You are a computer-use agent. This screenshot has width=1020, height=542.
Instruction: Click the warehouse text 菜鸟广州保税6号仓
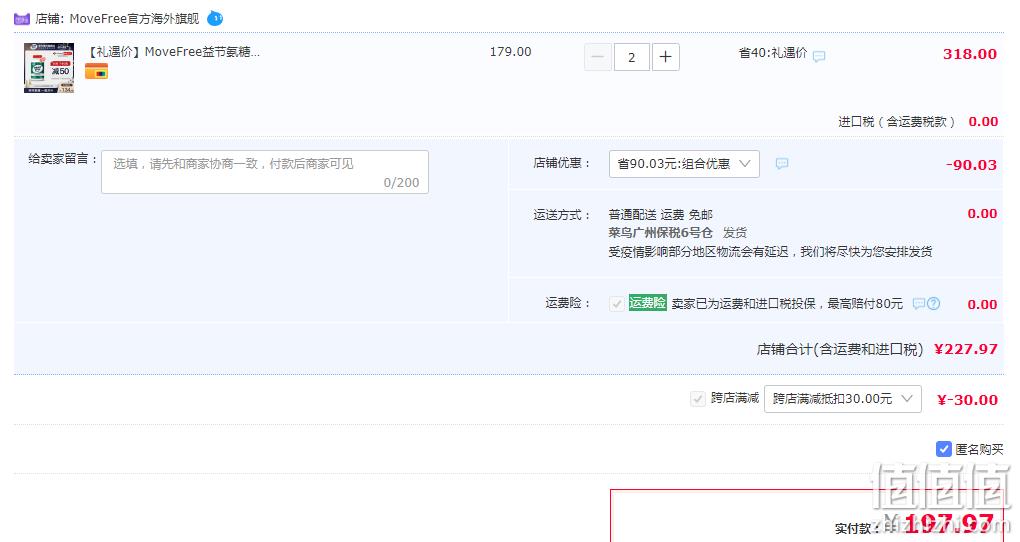click(661, 233)
